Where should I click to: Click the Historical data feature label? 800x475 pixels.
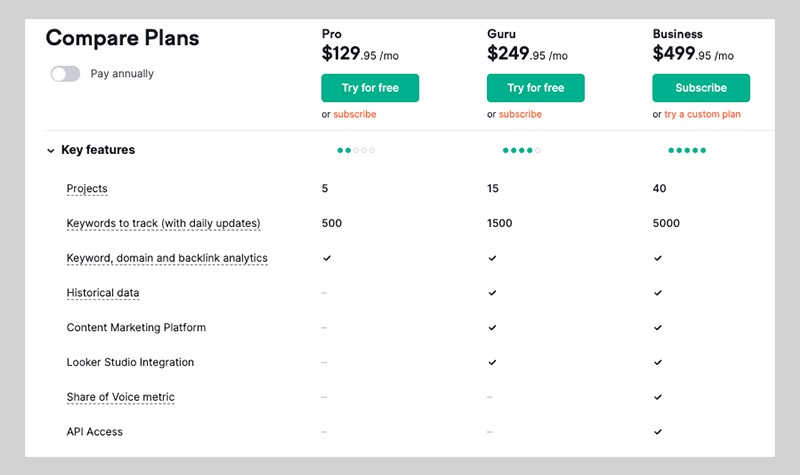tap(103, 293)
